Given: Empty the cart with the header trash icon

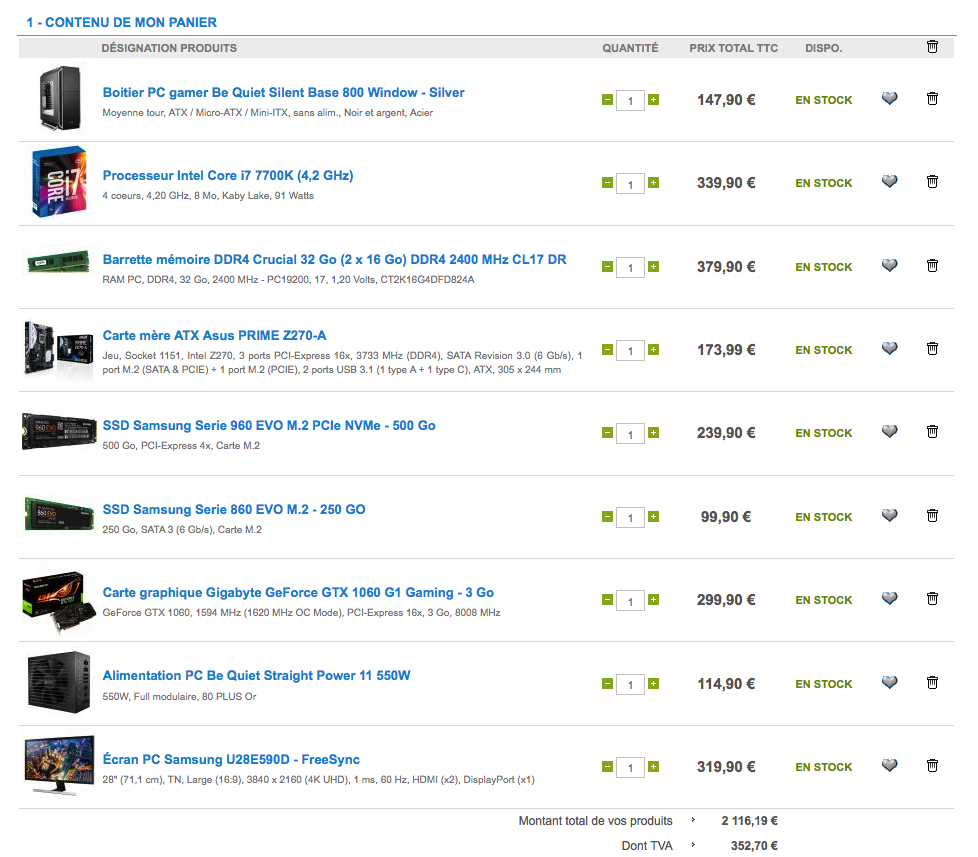Looking at the screenshot, I should pos(932,47).
